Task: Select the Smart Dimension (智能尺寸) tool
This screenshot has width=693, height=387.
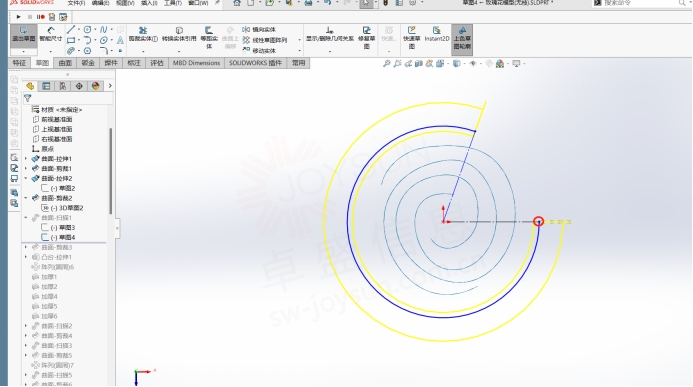Action: (50, 34)
